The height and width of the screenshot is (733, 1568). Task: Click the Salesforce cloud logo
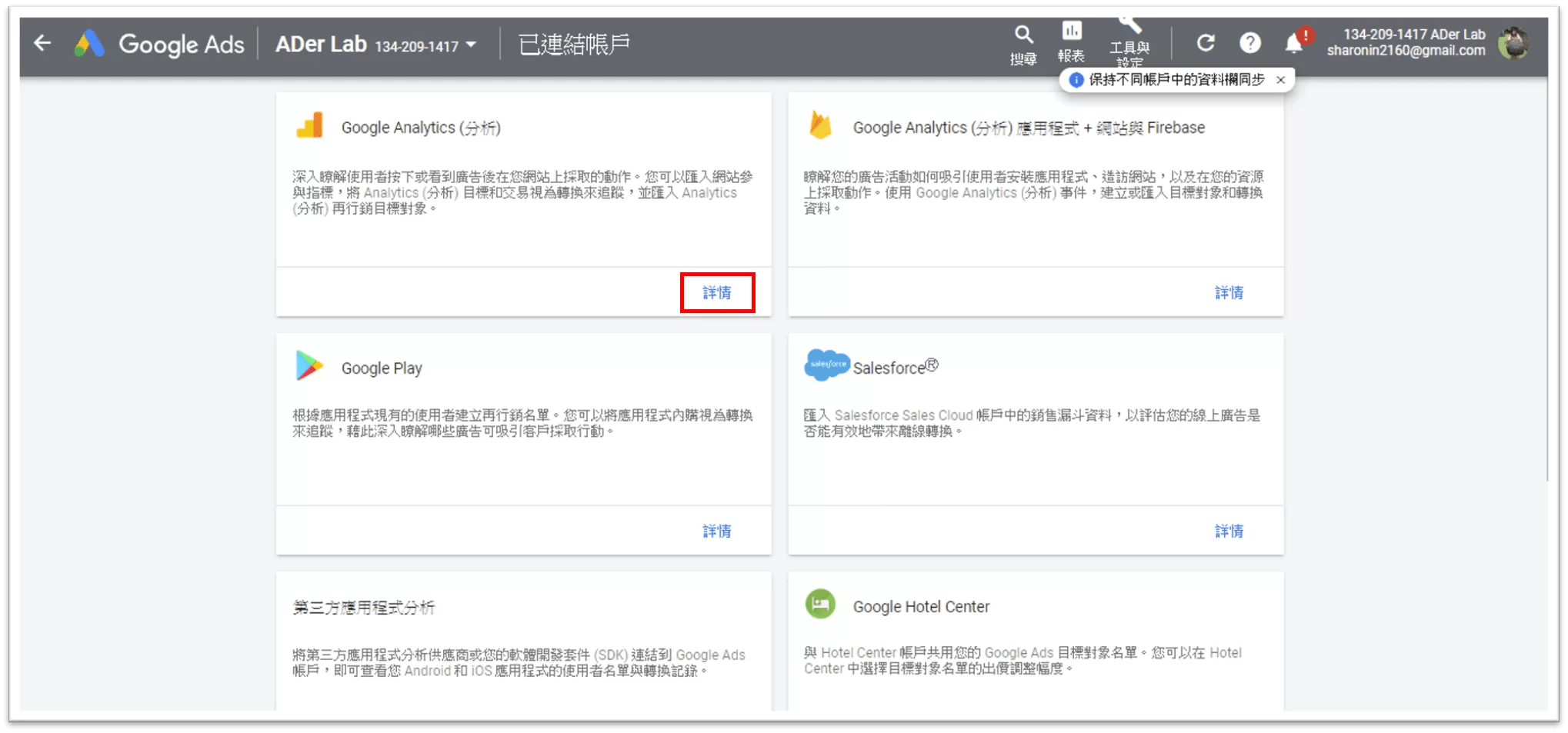click(826, 365)
